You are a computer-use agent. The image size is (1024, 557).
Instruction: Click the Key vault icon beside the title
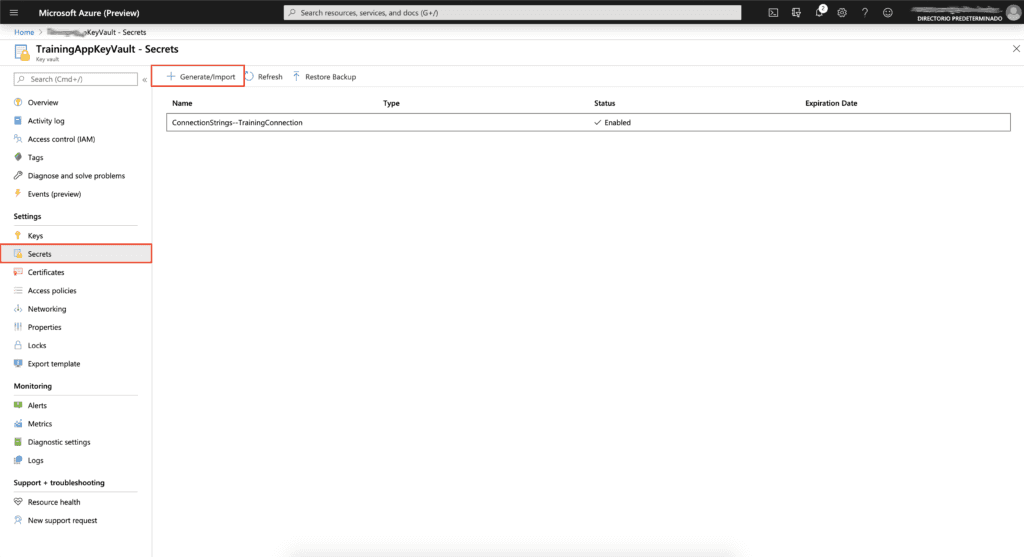coord(22,52)
